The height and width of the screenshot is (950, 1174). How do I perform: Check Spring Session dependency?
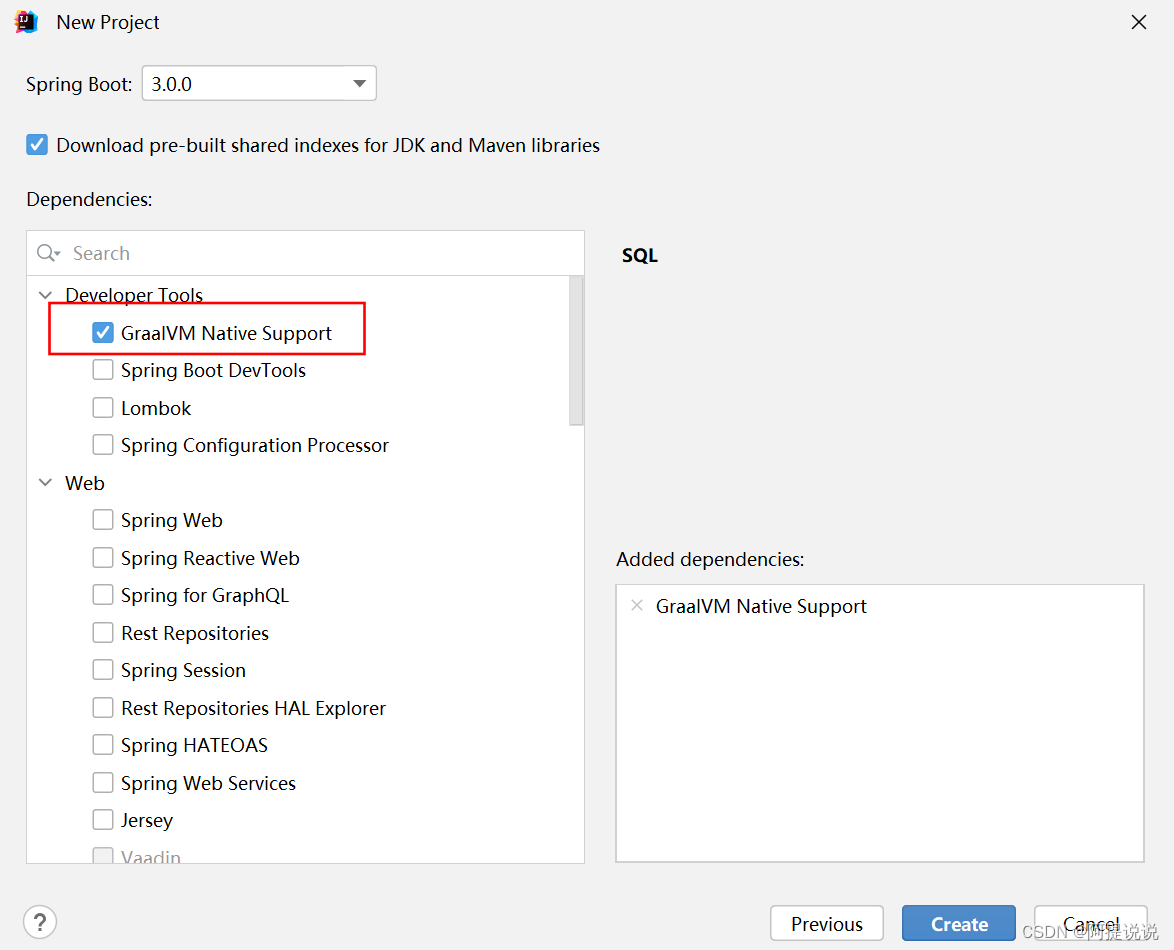pyautogui.click(x=103, y=670)
